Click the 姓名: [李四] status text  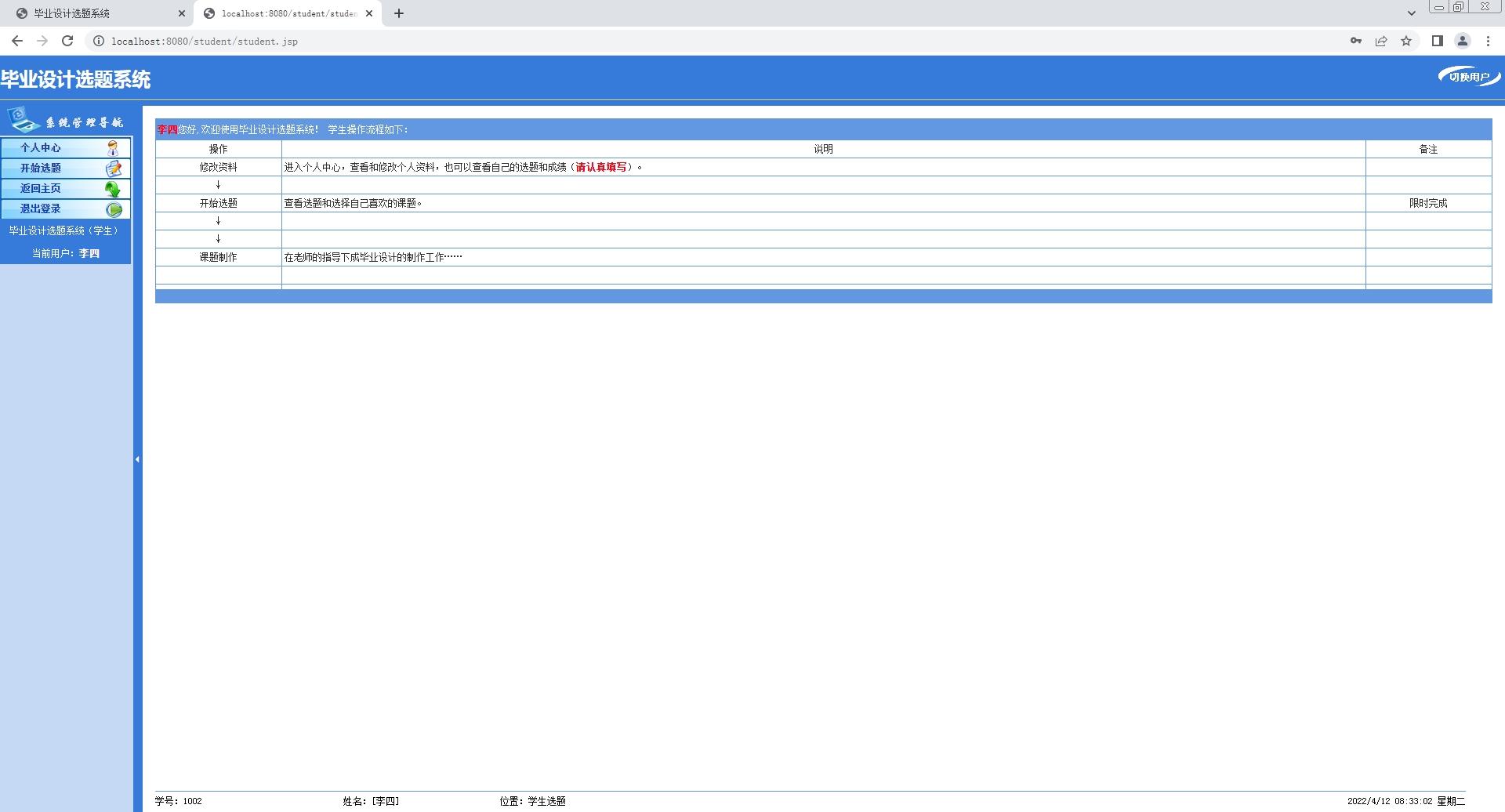371,801
